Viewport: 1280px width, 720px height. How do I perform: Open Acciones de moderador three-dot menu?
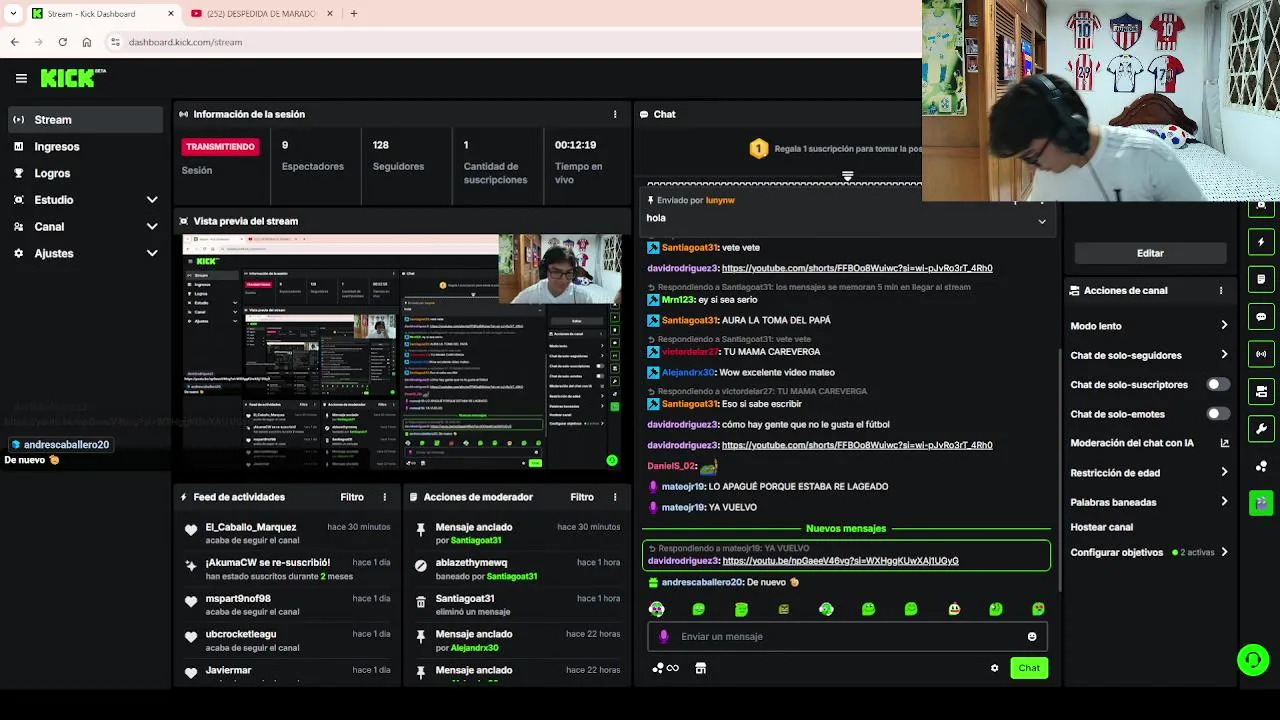pos(615,497)
